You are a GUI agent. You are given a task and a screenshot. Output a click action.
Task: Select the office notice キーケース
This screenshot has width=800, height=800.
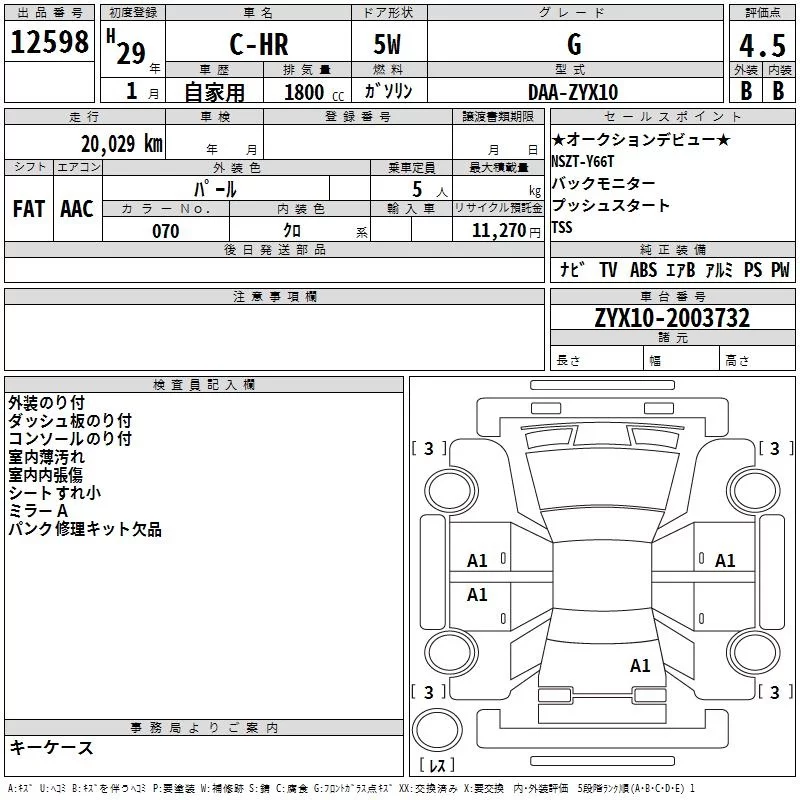coord(52,747)
